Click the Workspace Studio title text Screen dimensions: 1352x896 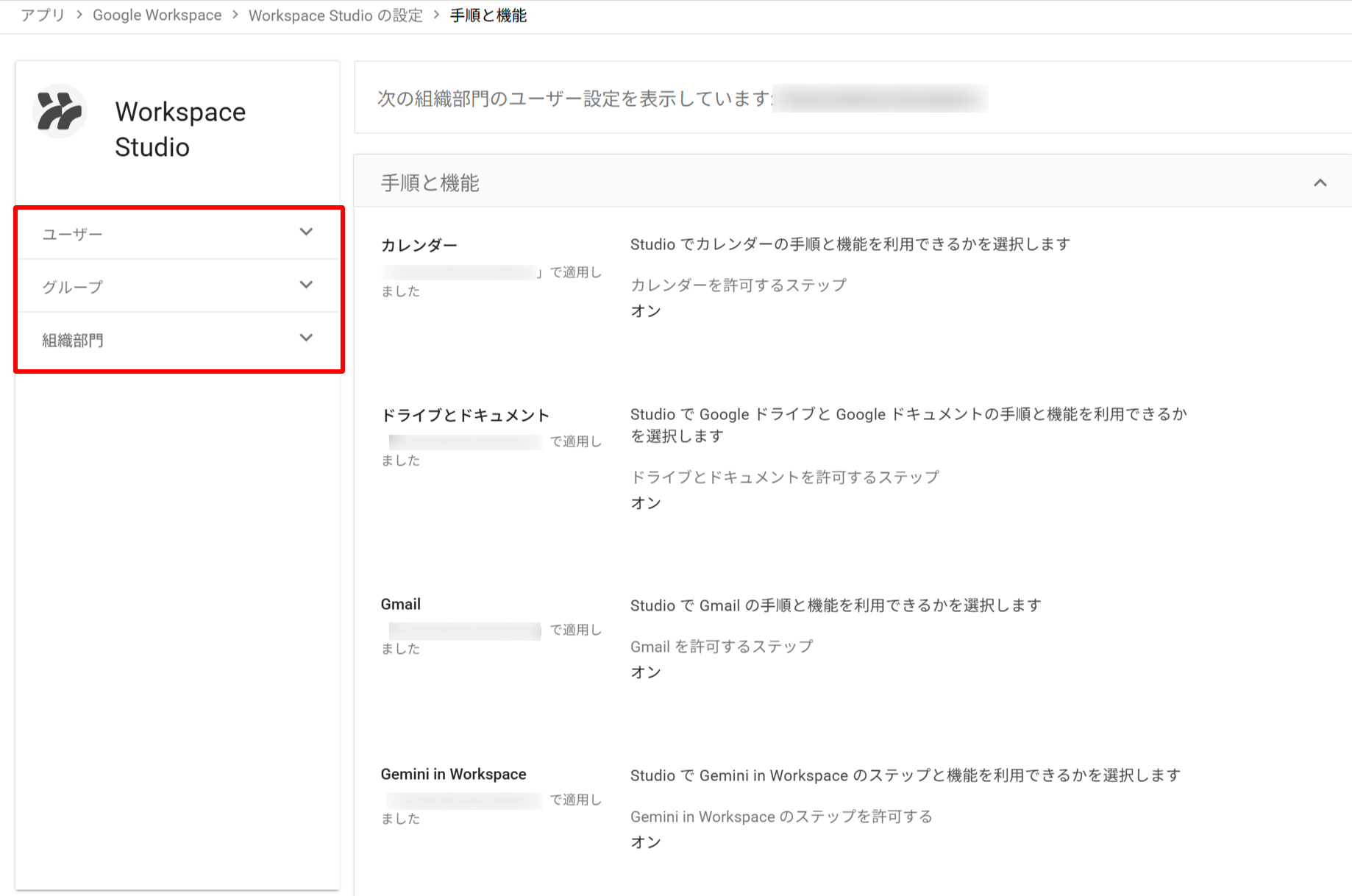click(x=180, y=129)
